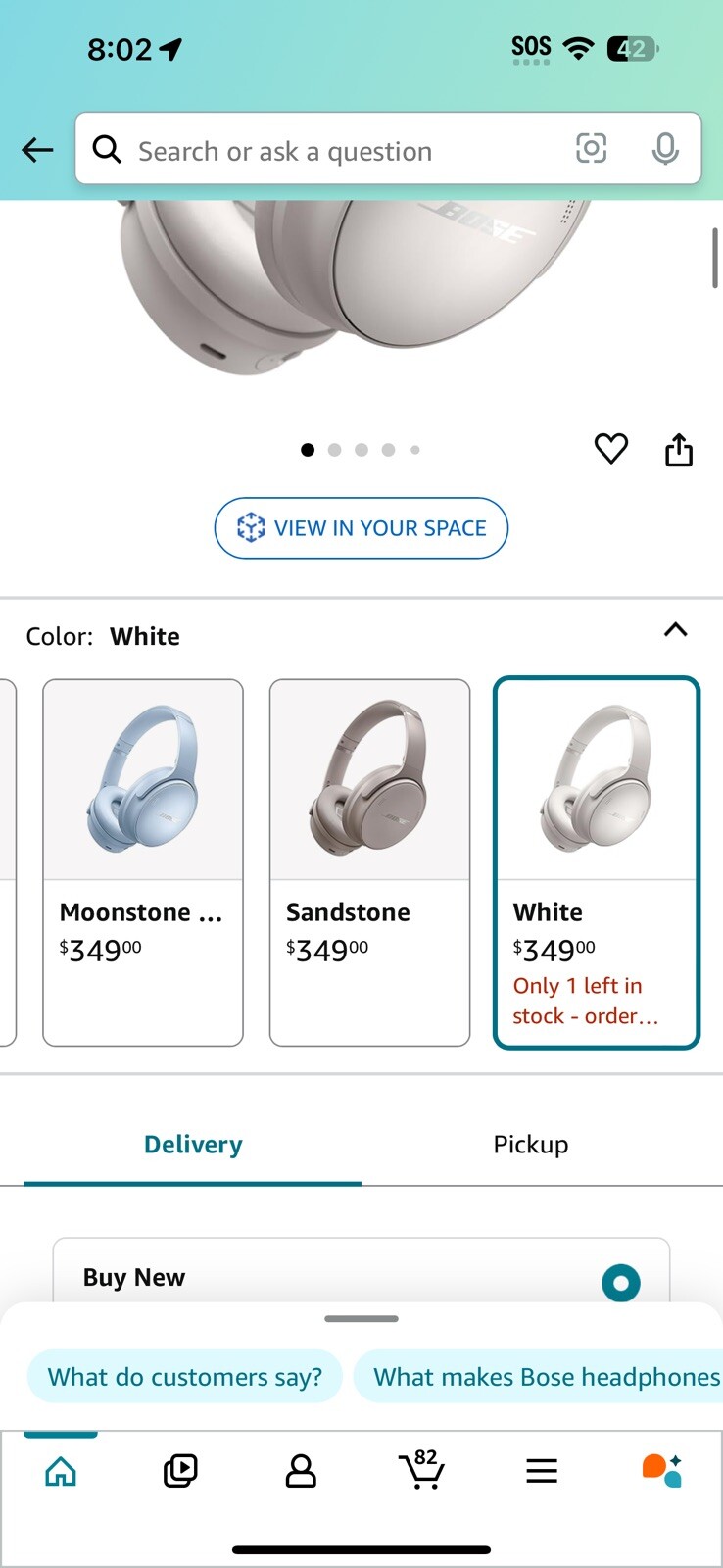The width and height of the screenshot is (723, 1568).
Task: Tap View in Your Space button
Action: point(361,528)
